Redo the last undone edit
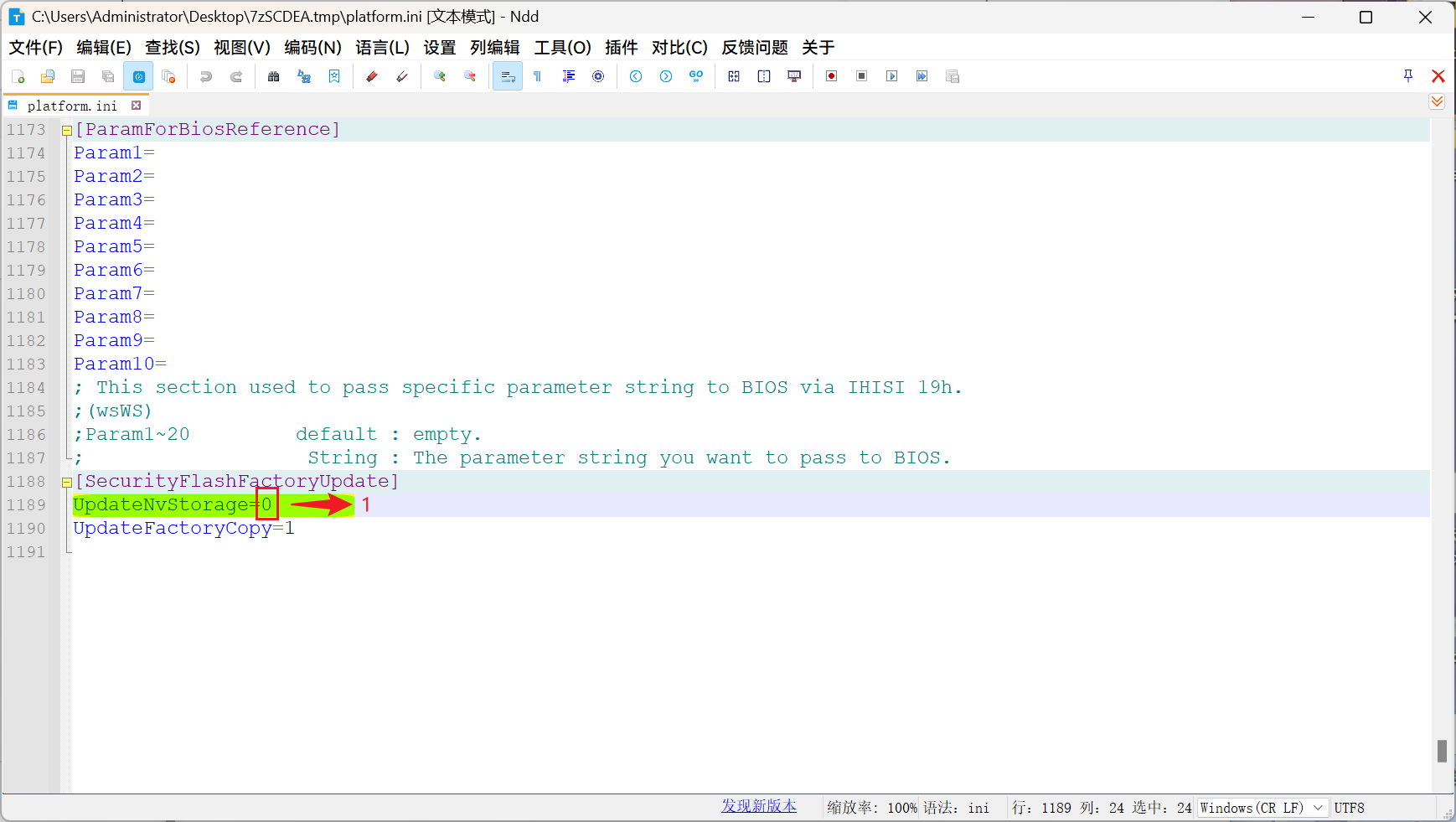This screenshot has width=1456, height=822. tap(236, 76)
